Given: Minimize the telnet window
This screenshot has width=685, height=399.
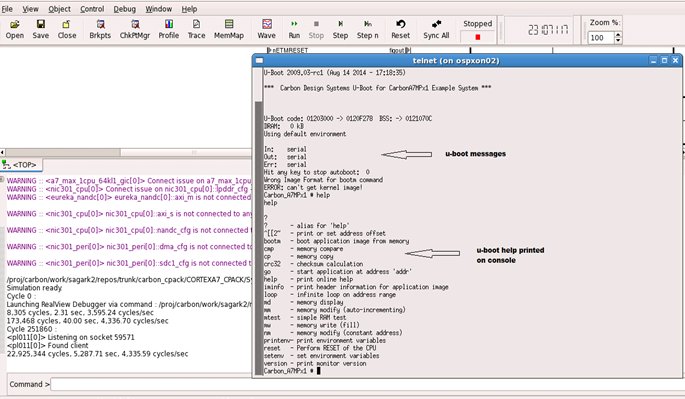Looking at the screenshot, I should [x=653, y=60].
